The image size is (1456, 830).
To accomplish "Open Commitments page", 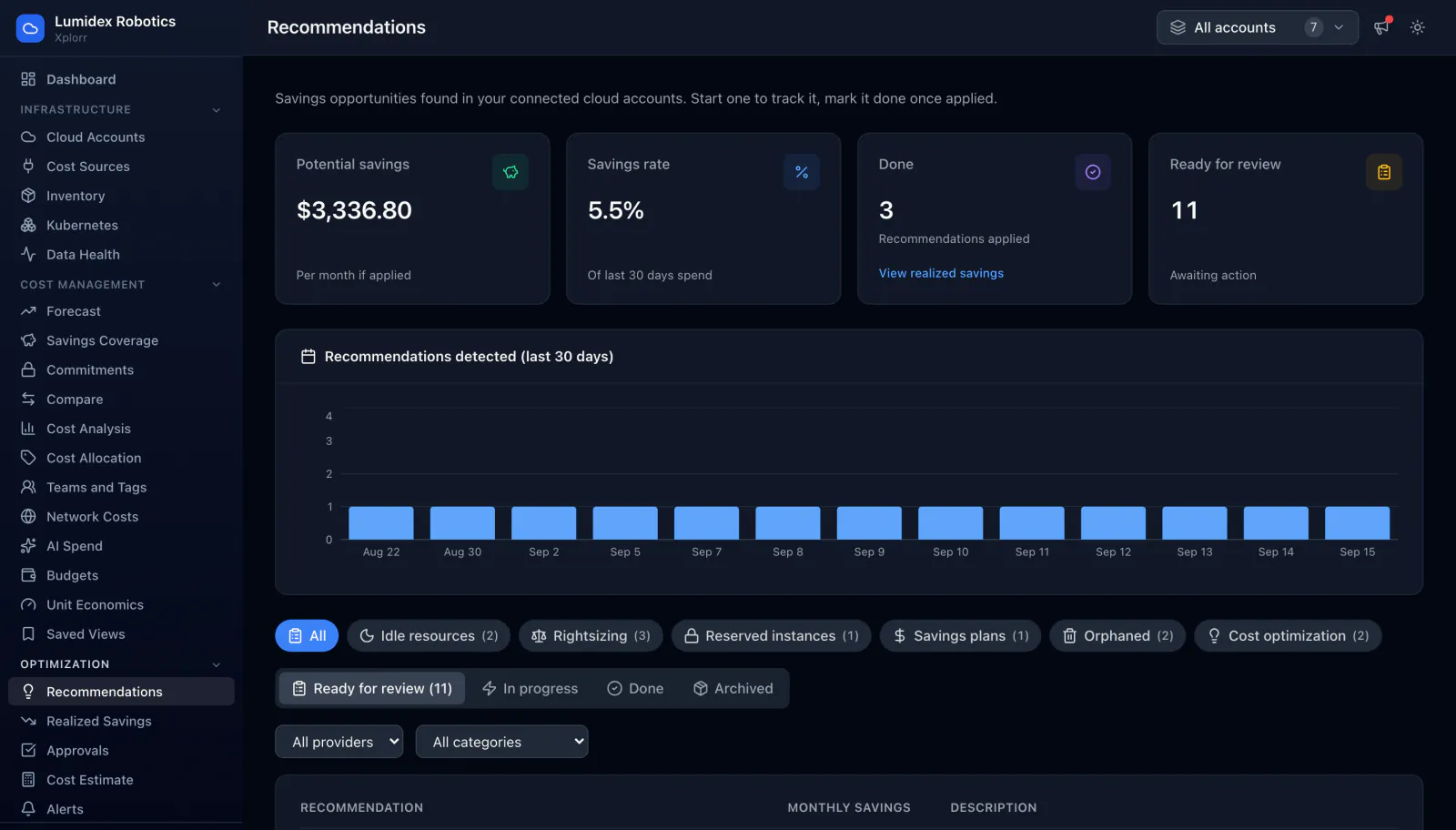I will 121,370.
